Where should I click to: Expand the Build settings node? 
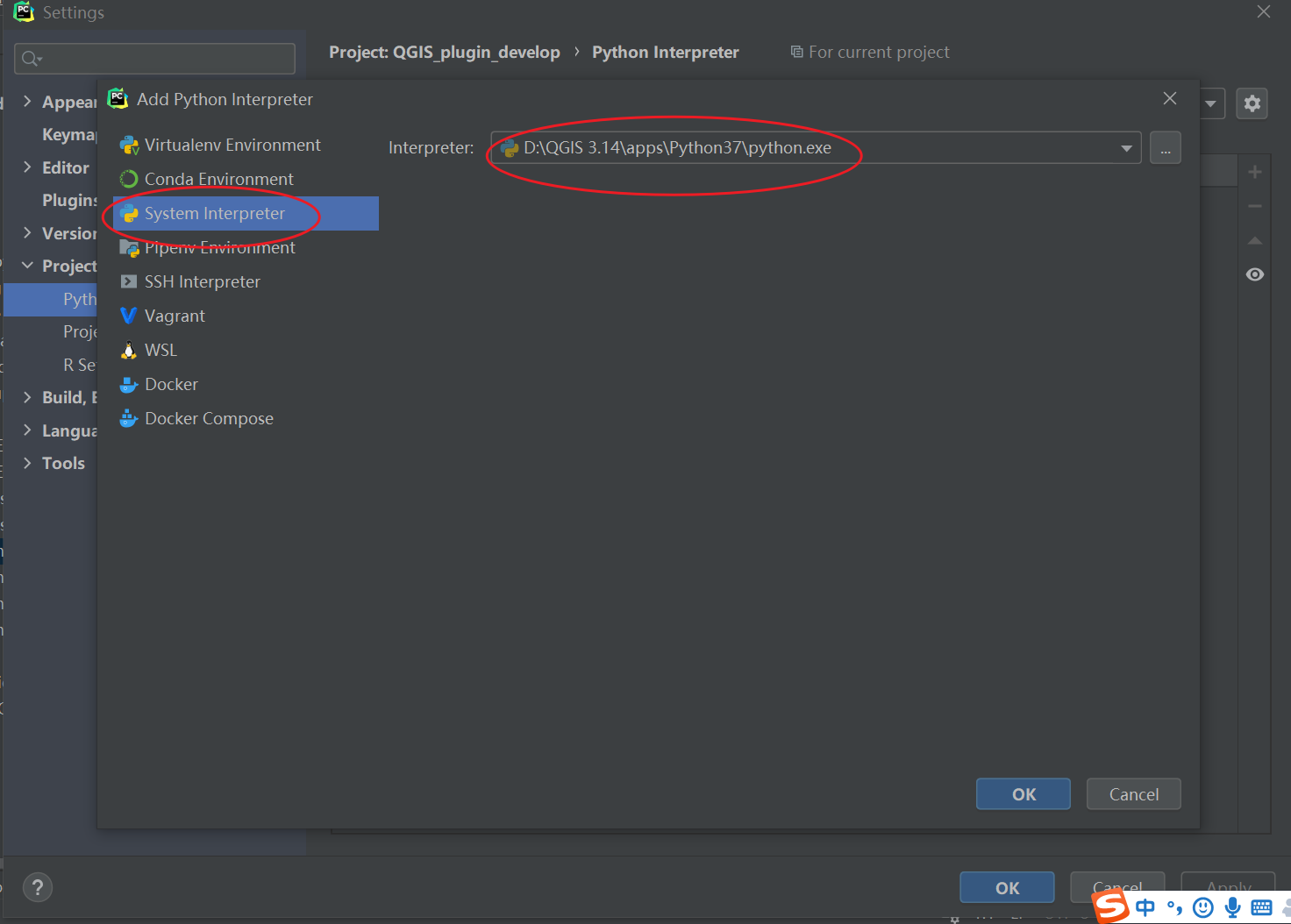(27, 397)
